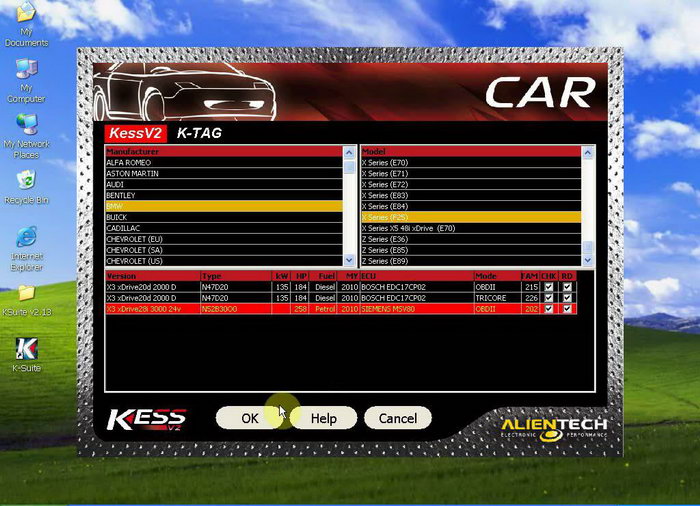
Task: Click the Type column header
Action: coord(236,276)
